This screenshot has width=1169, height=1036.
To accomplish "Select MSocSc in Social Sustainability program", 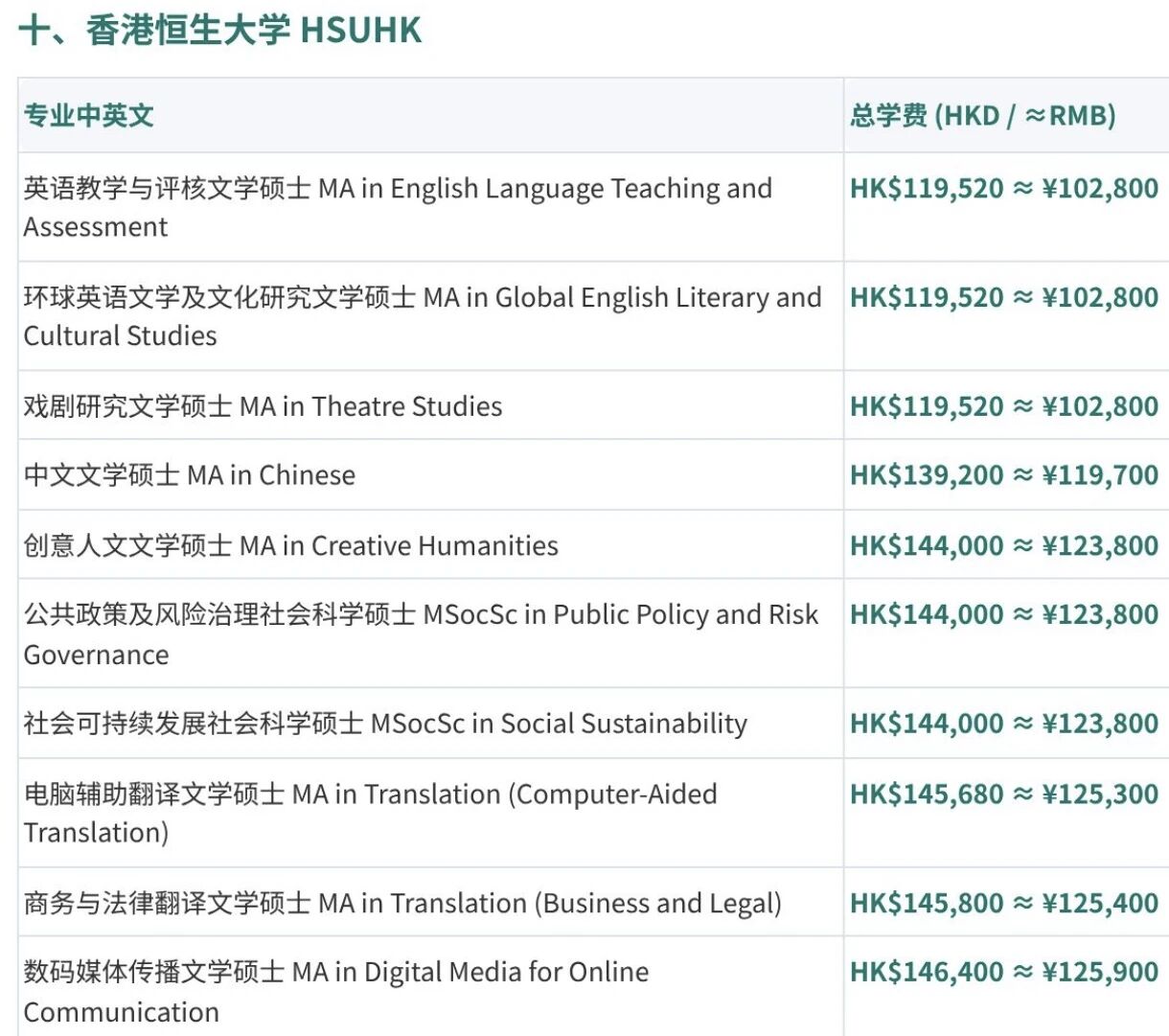I will tap(385, 724).
